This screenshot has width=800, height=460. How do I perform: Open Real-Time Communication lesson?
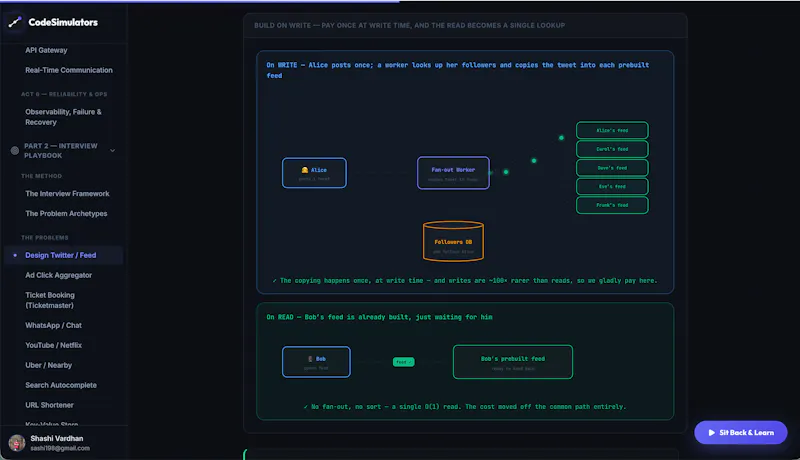pyautogui.click(x=69, y=70)
